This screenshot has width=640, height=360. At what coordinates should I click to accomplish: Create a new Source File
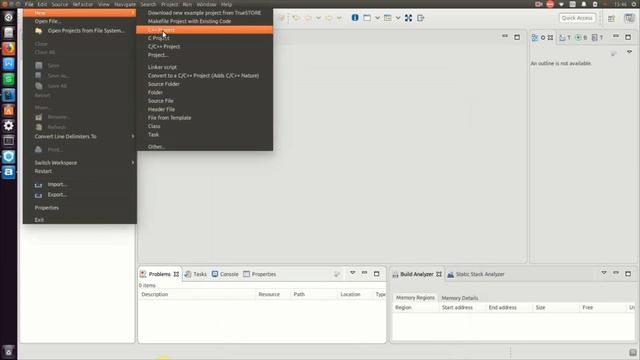(x=161, y=101)
